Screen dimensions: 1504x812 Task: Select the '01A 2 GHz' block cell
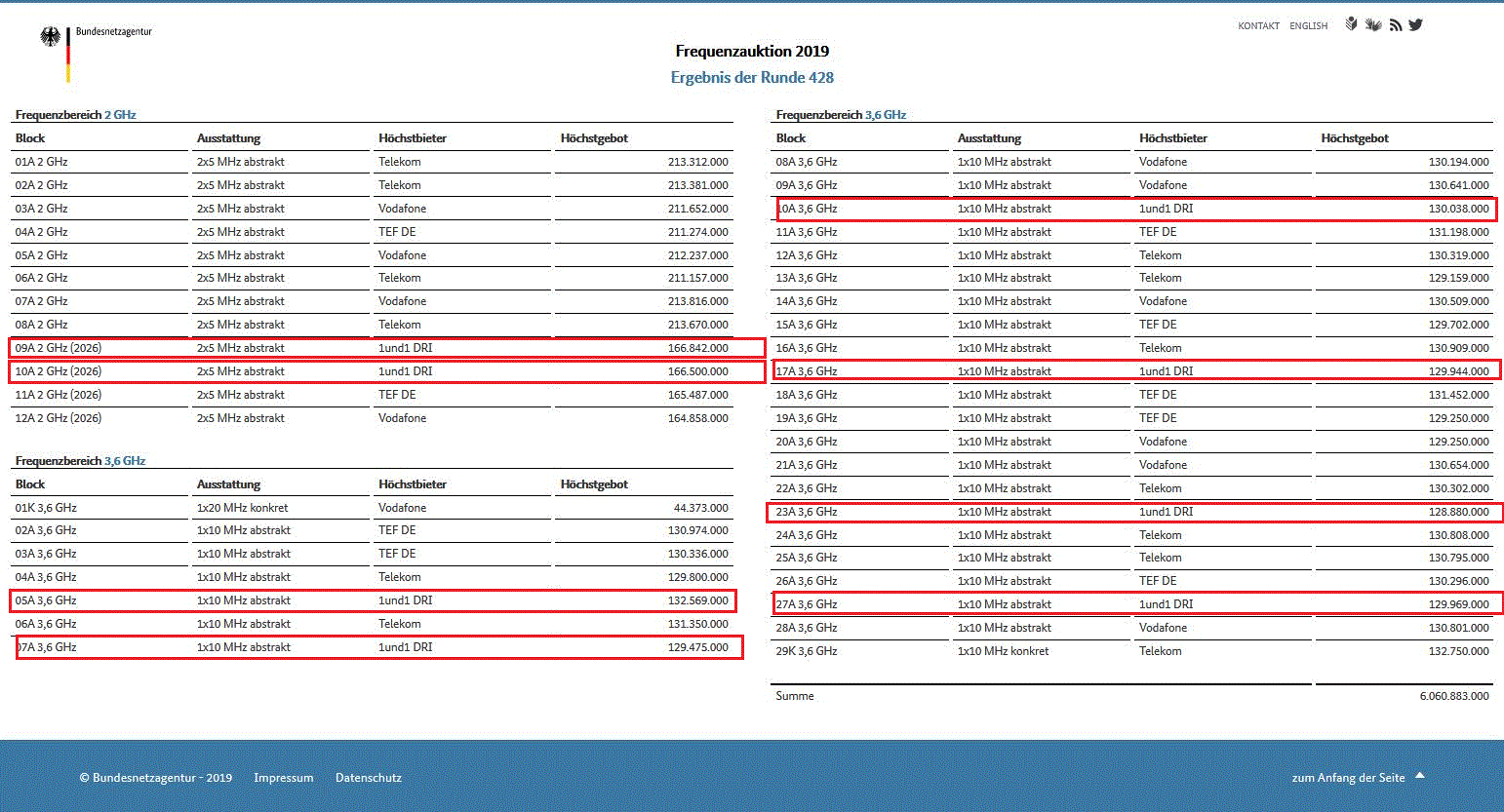click(x=42, y=162)
